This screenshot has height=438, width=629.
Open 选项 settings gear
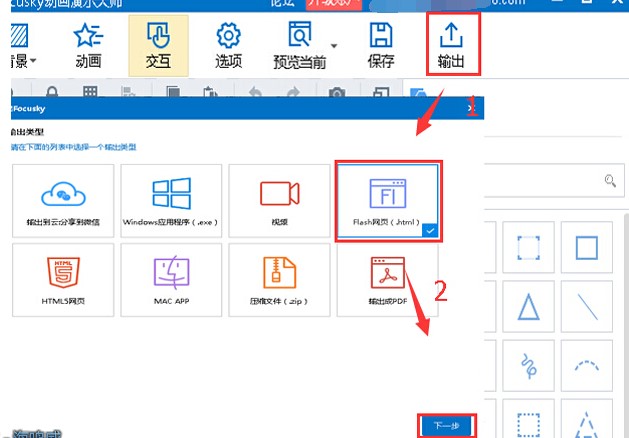(x=229, y=45)
